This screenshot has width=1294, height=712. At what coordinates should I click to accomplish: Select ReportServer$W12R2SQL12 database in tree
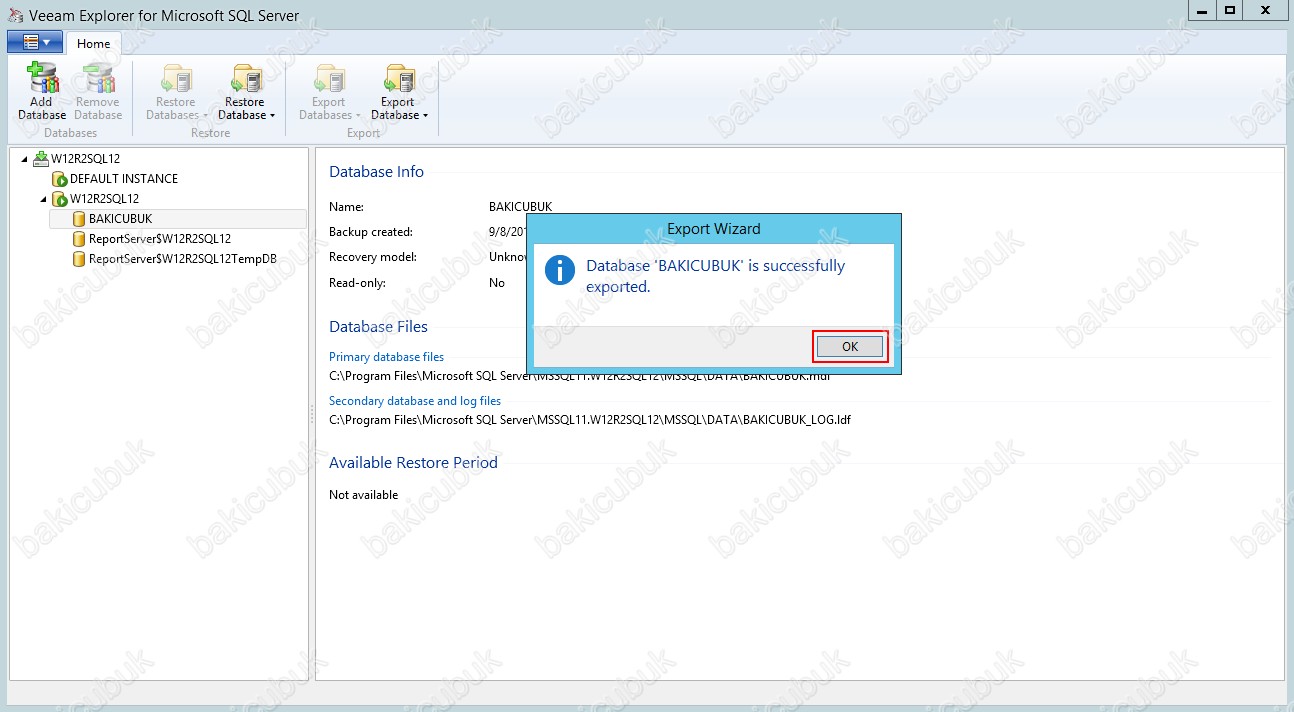pos(160,239)
